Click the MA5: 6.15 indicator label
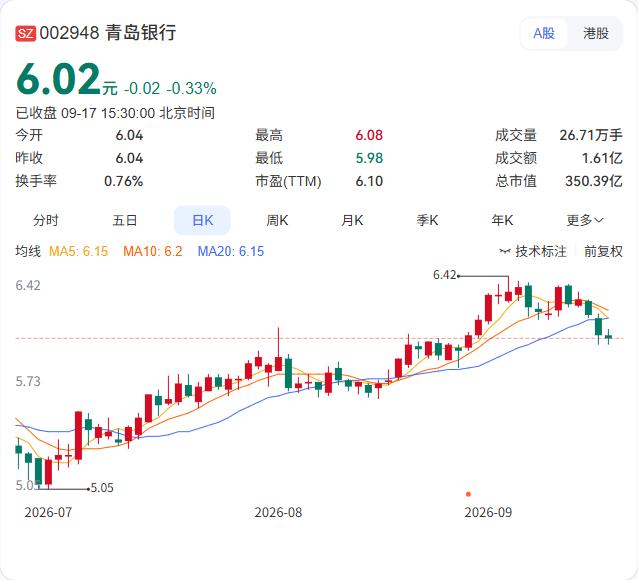This screenshot has height=580, width=638. (79, 251)
